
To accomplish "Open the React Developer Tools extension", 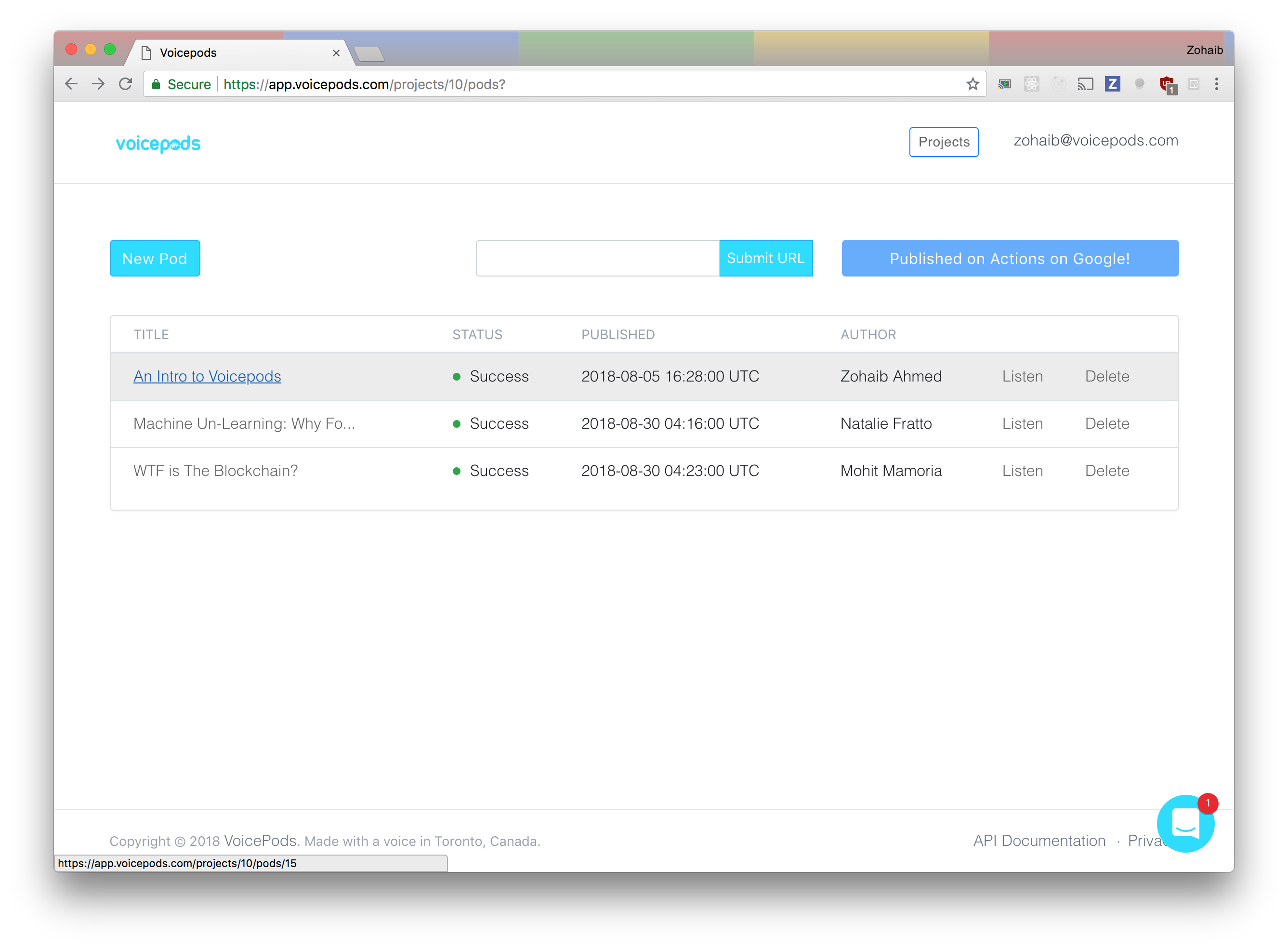I will click(1031, 84).
